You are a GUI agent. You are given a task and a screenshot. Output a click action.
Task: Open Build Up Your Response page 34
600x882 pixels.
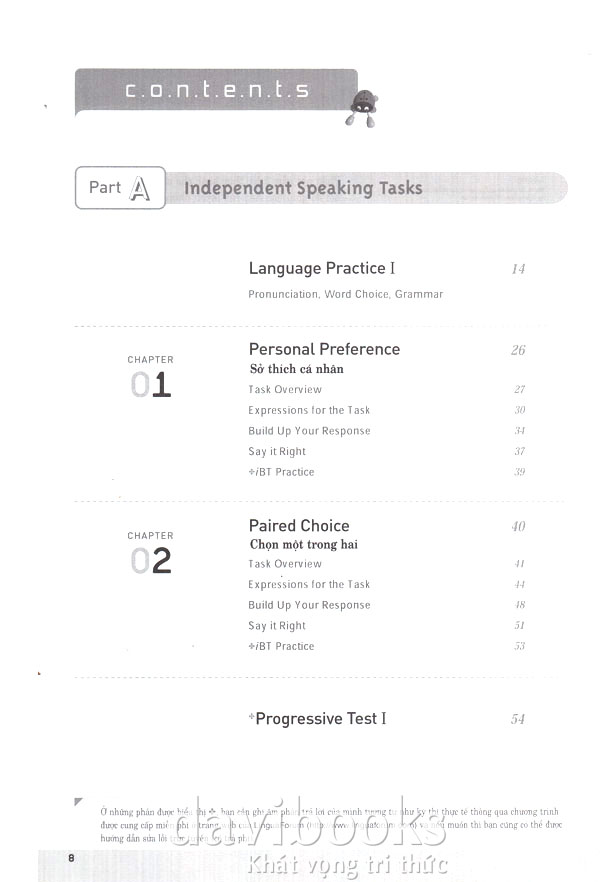309,431
